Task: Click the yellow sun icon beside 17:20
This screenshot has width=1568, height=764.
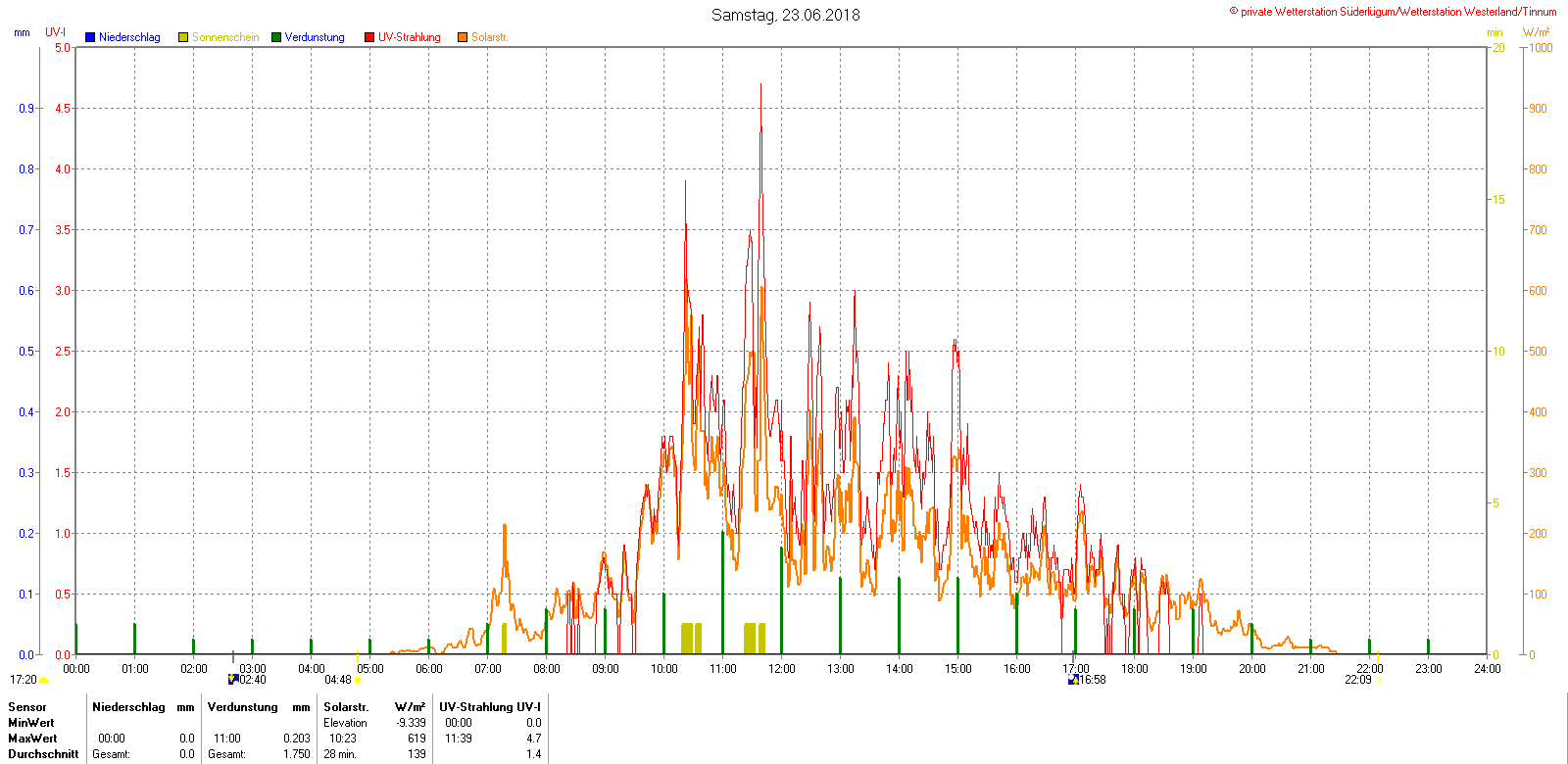Action: pyautogui.click(x=44, y=680)
